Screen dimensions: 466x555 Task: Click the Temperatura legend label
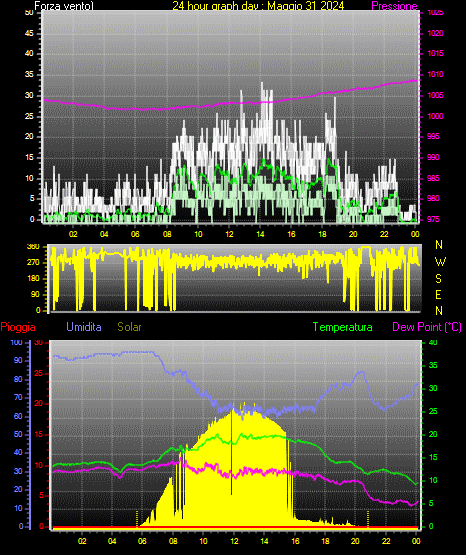pyautogui.click(x=342, y=327)
